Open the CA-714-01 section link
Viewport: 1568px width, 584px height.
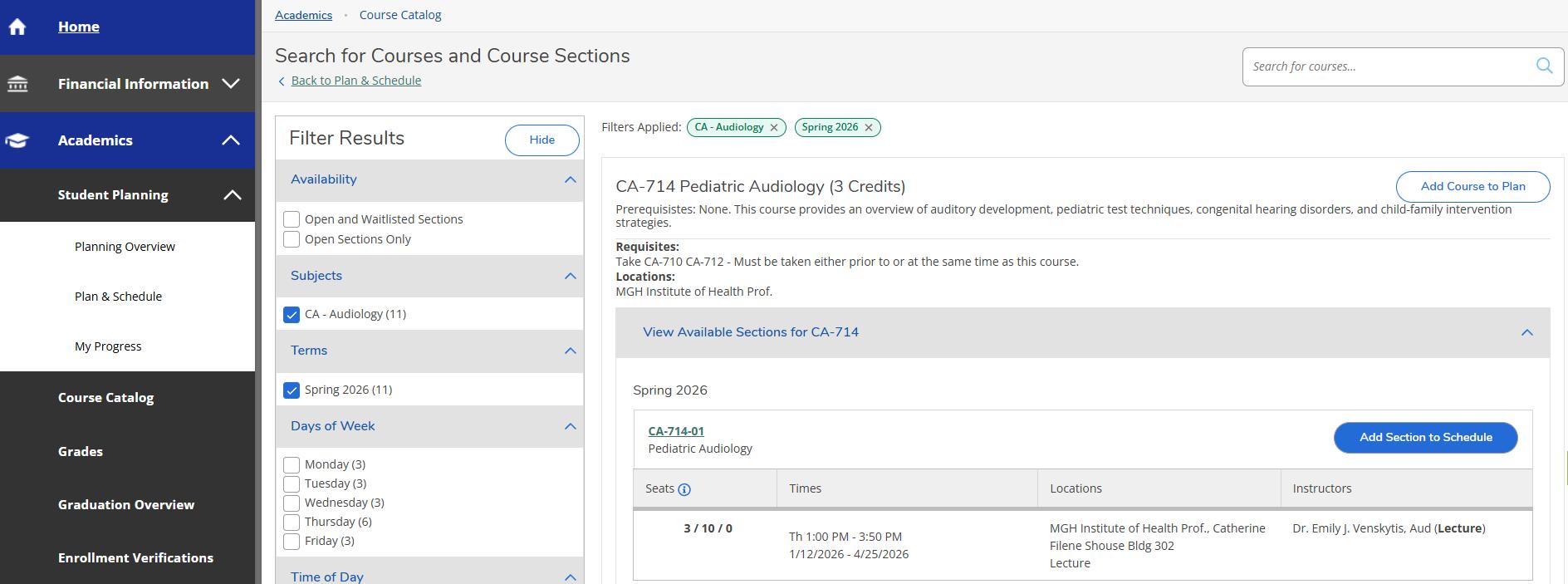[676, 431]
